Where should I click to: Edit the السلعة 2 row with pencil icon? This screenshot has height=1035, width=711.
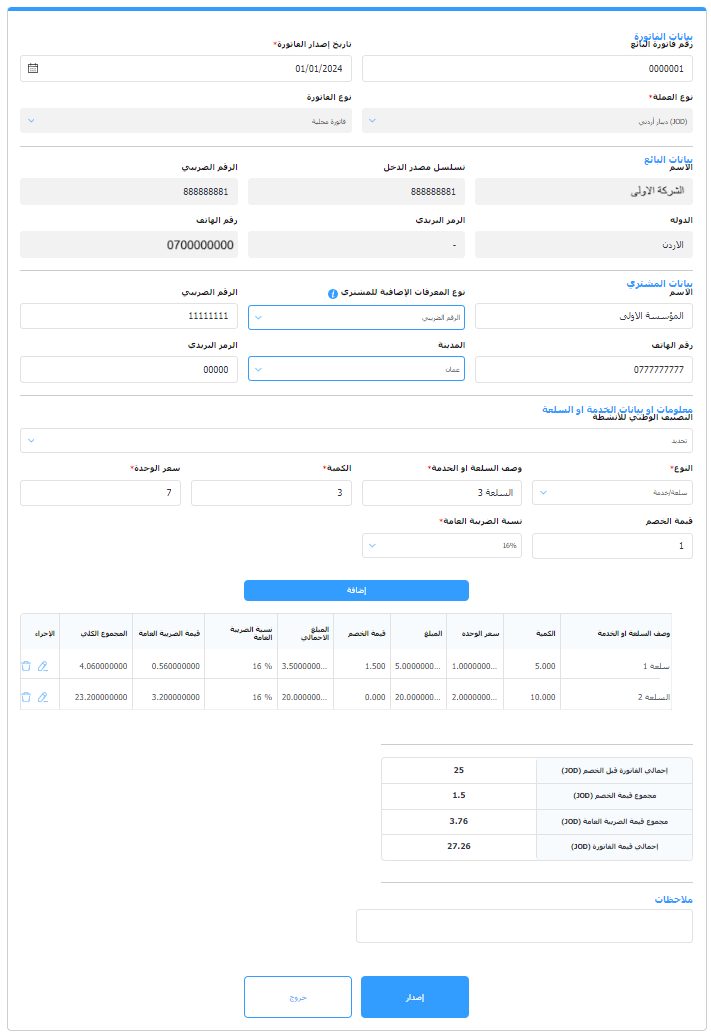[43, 697]
